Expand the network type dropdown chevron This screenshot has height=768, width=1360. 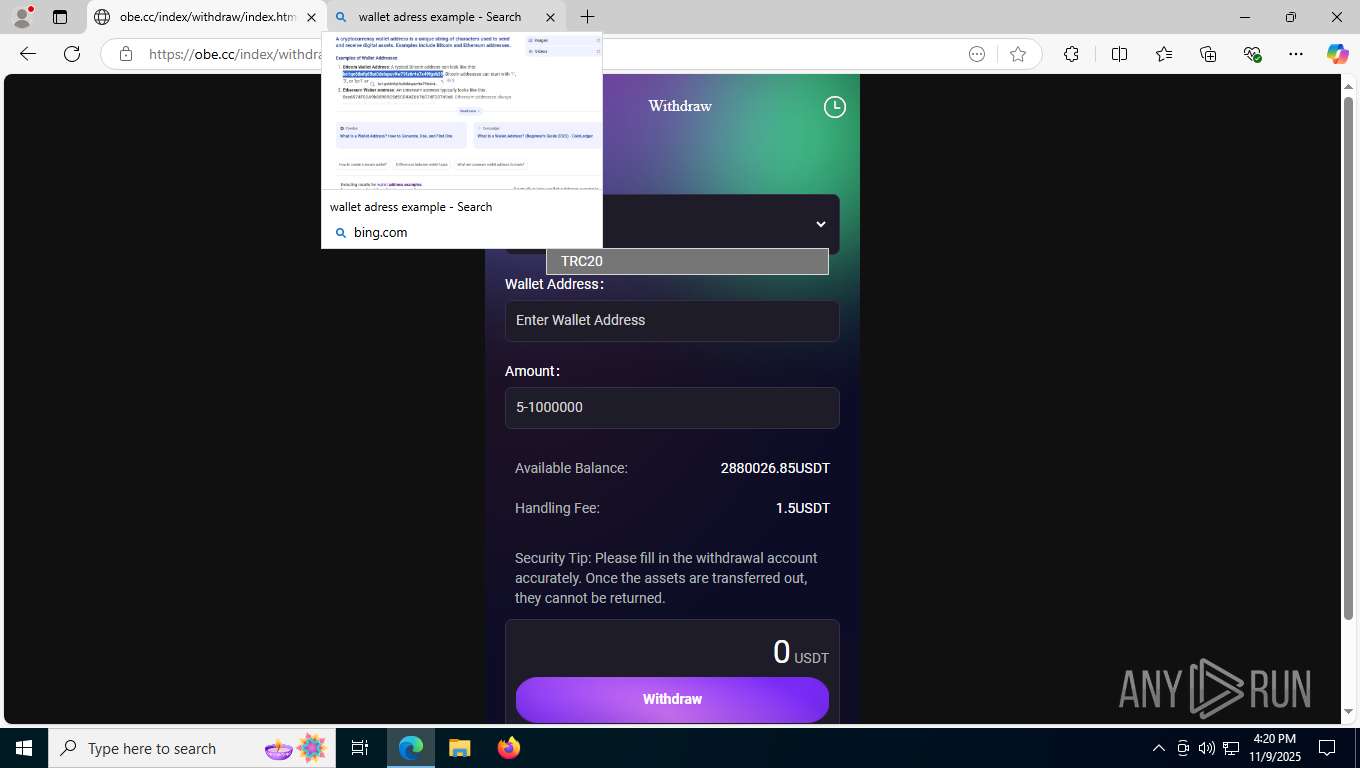(x=821, y=225)
